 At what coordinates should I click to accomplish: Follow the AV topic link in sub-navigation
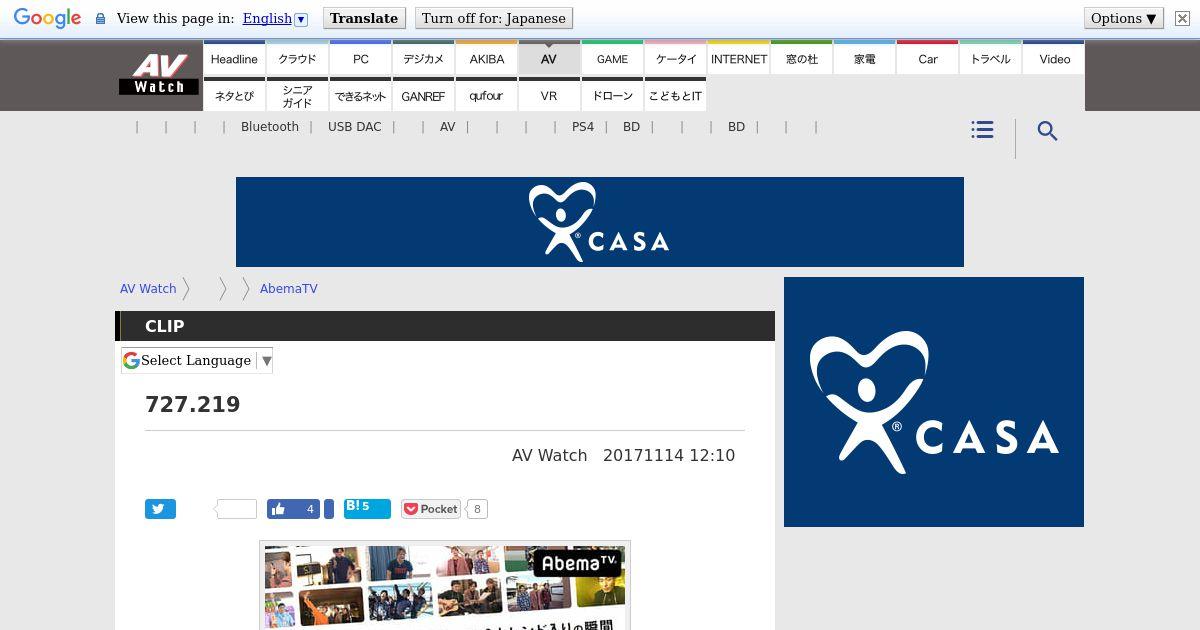coord(447,127)
